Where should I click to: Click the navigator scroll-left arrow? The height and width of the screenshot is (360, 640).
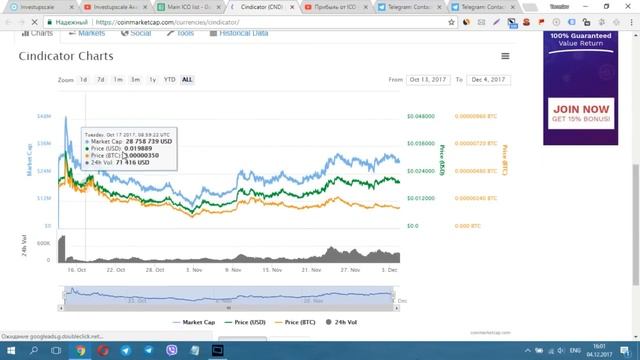click(x=61, y=308)
